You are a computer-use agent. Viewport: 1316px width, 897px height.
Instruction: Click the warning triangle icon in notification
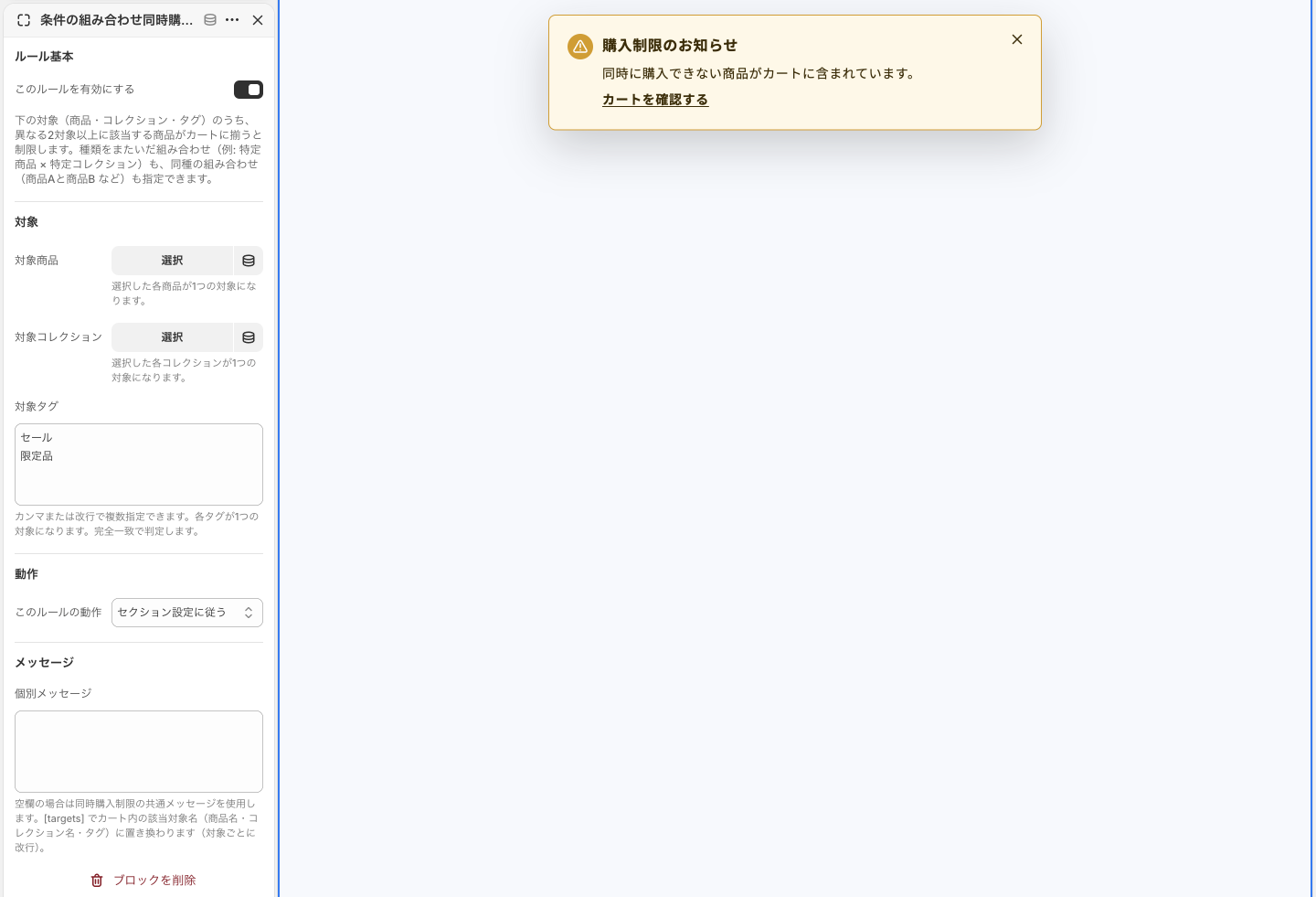point(580,47)
